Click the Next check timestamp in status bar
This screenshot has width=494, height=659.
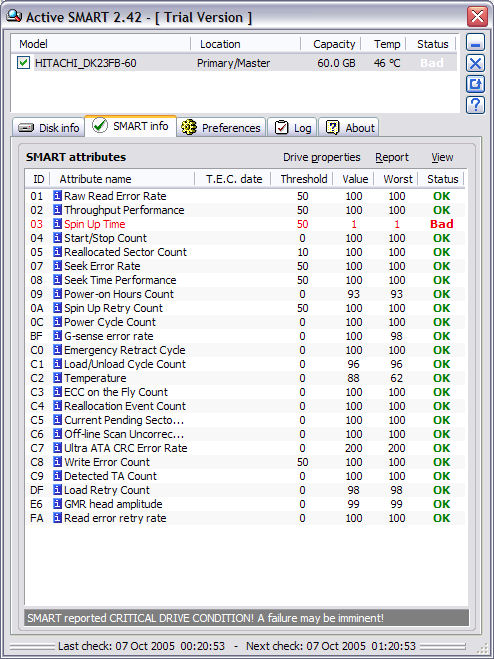click(330, 646)
